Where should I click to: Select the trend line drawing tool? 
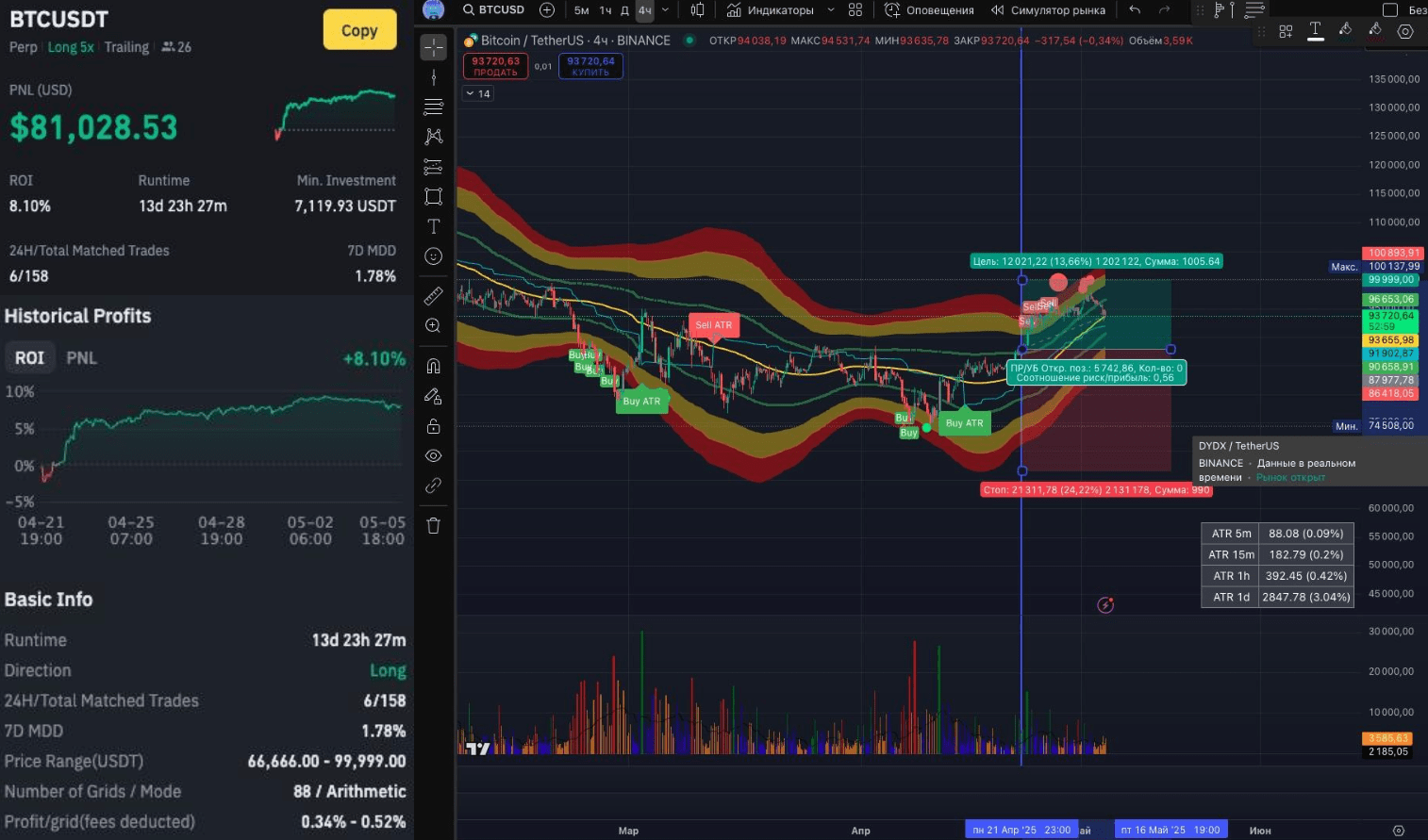(433, 77)
